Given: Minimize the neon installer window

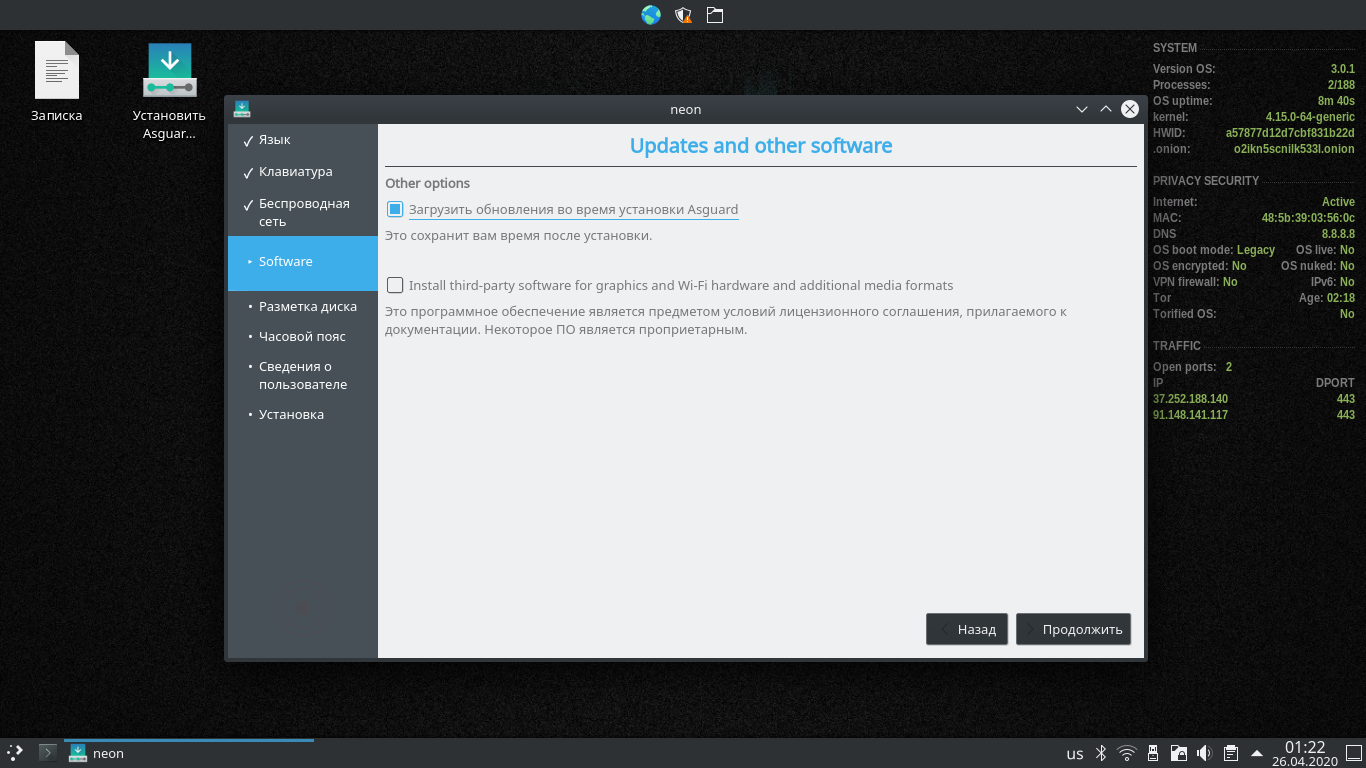Looking at the screenshot, I should coord(1081,109).
